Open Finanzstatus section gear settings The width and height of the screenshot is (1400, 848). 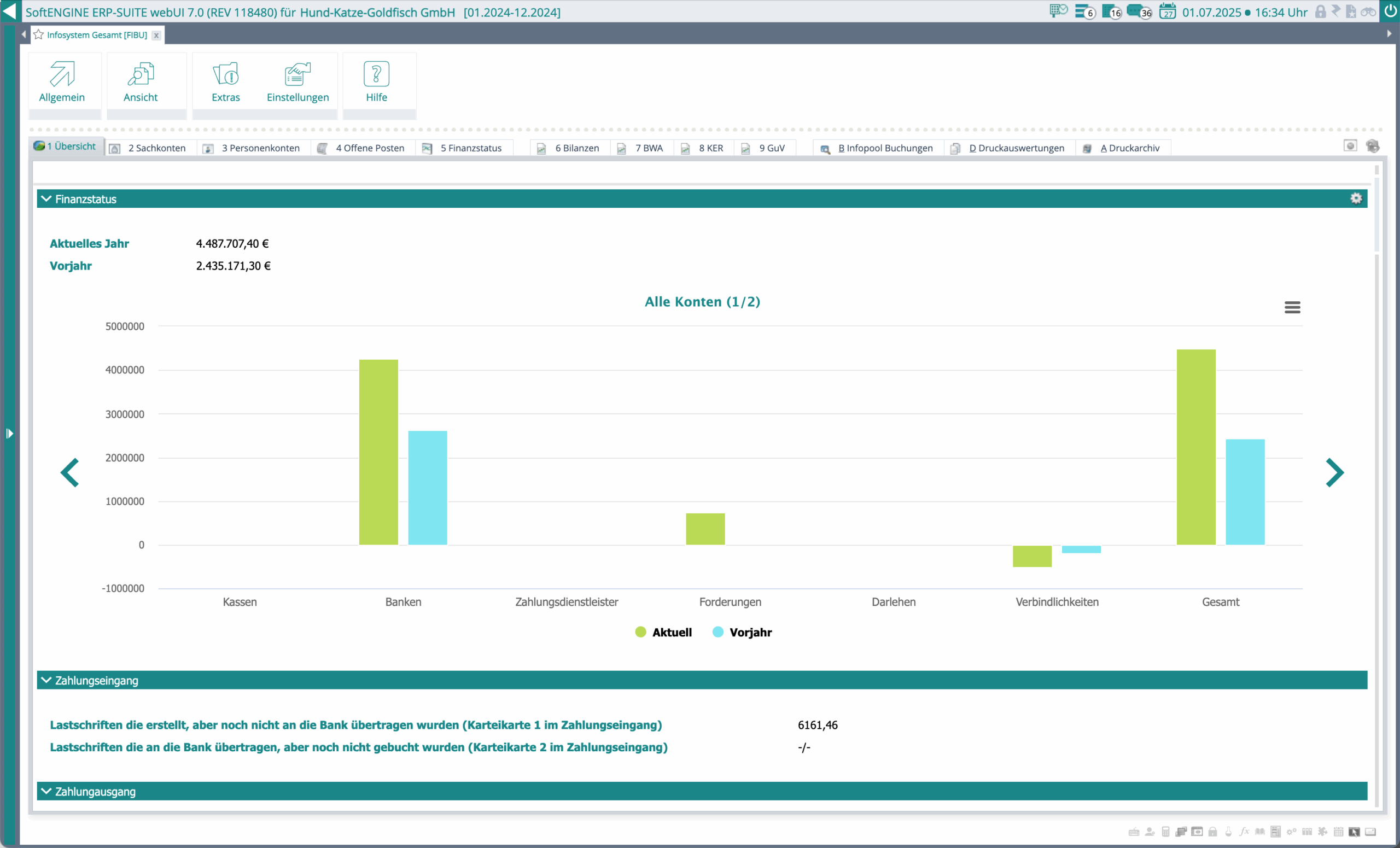[1356, 199]
